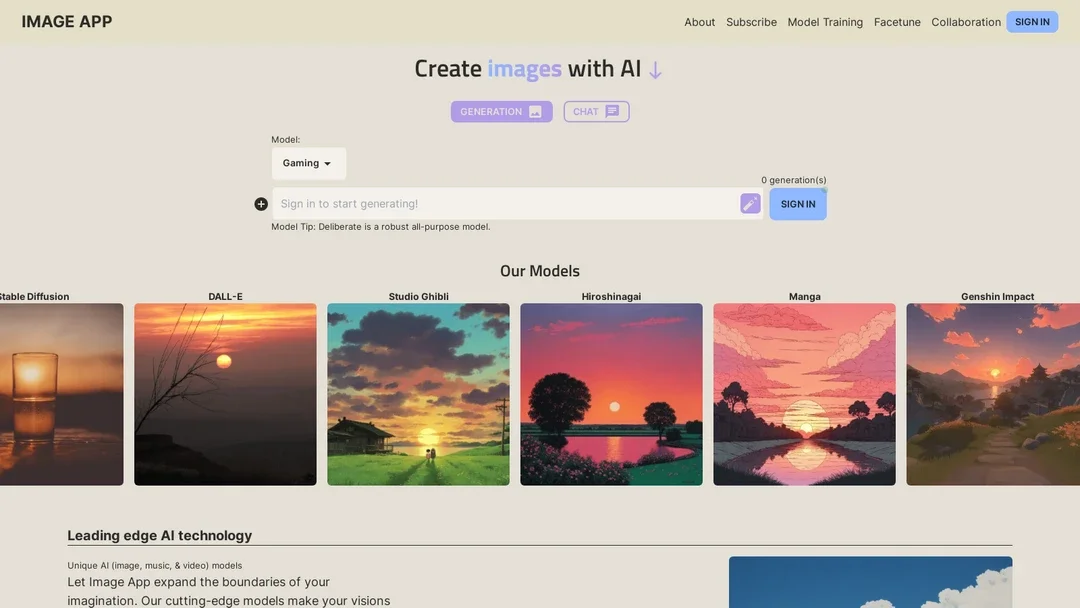Click the prompt input text field

pyautogui.click(x=505, y=204)
